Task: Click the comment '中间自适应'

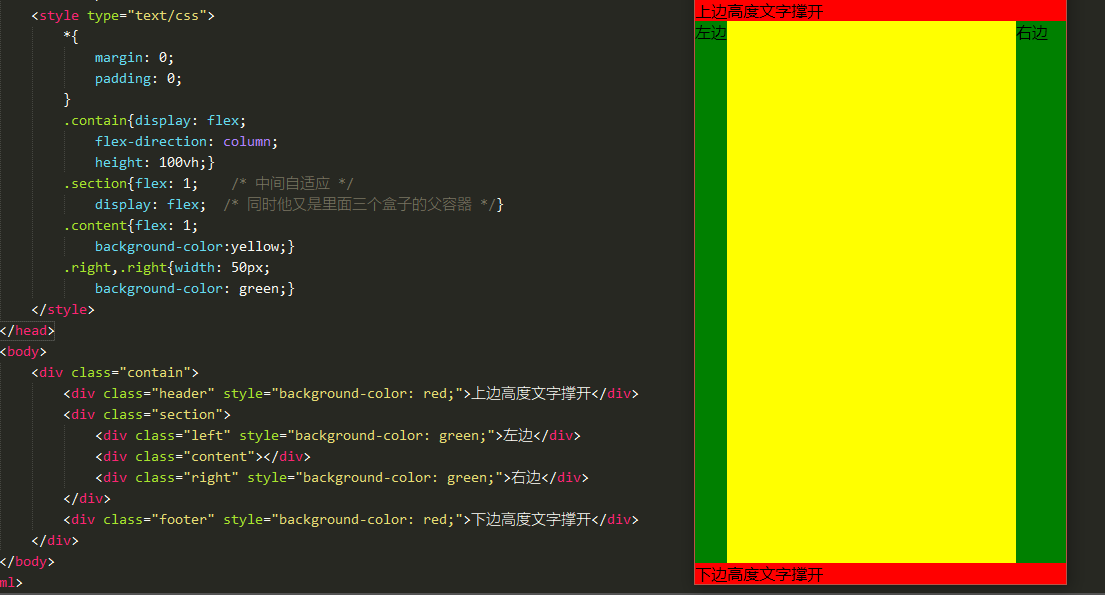Action: click(292, 184)
